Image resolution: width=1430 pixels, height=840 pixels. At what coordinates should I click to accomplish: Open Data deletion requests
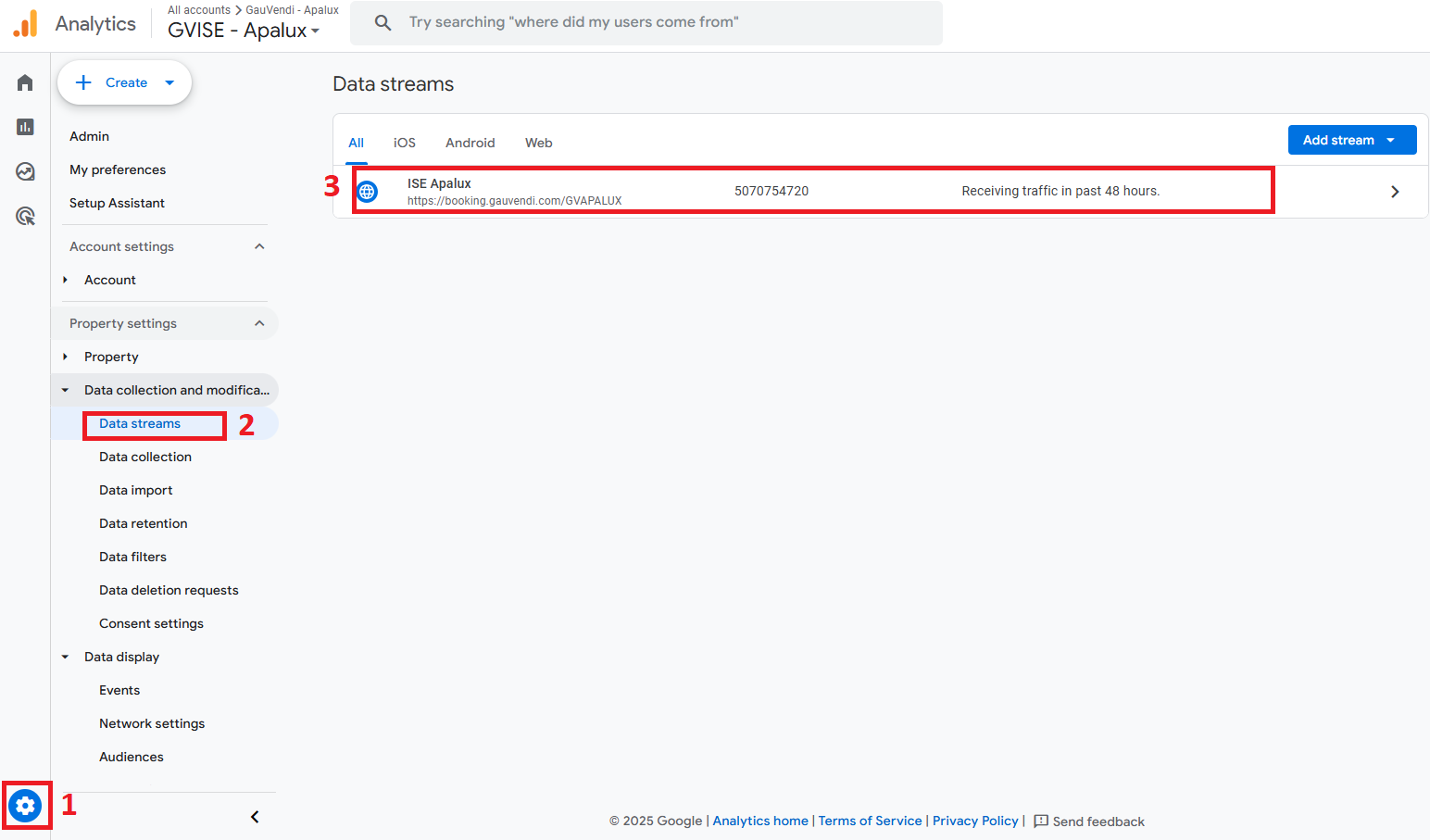169,590
